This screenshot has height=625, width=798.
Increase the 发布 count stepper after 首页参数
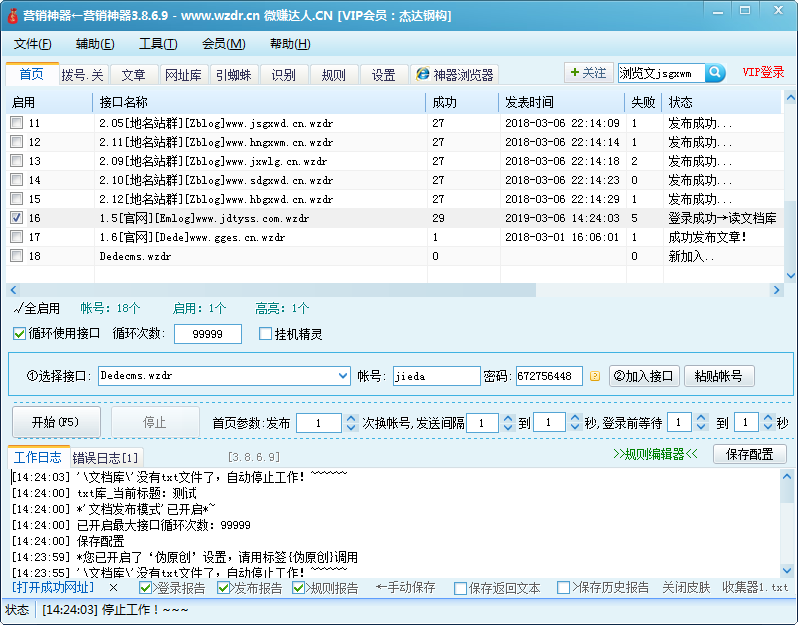pyautogui.click(x=349, y=419)
